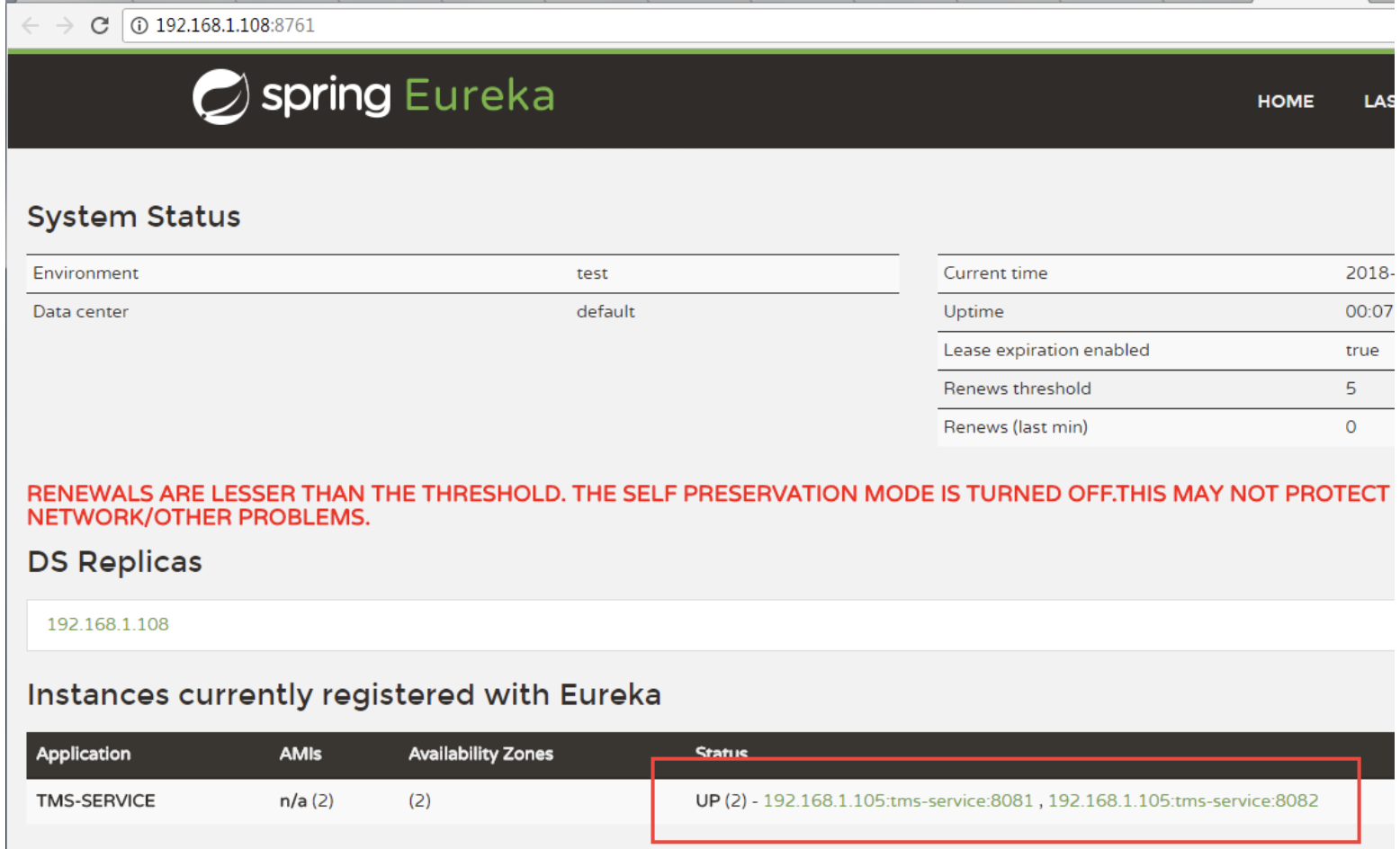Click the site information circle icon in address bar
This screenshot has width=1400, height=849.
139,25
